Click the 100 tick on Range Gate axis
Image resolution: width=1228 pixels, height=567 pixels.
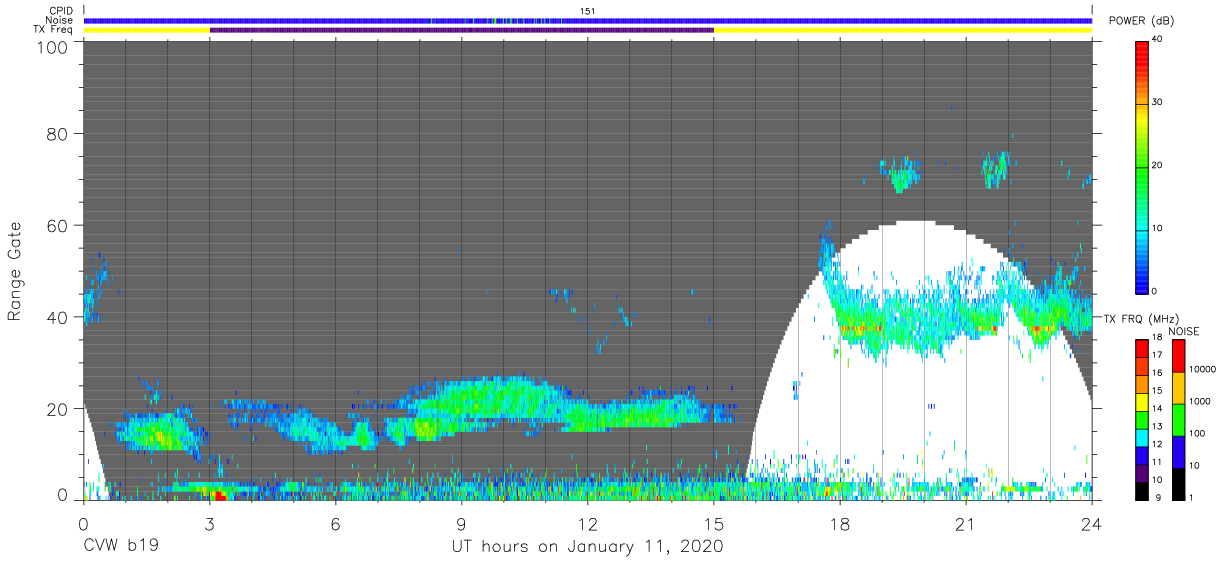[54, 47]
